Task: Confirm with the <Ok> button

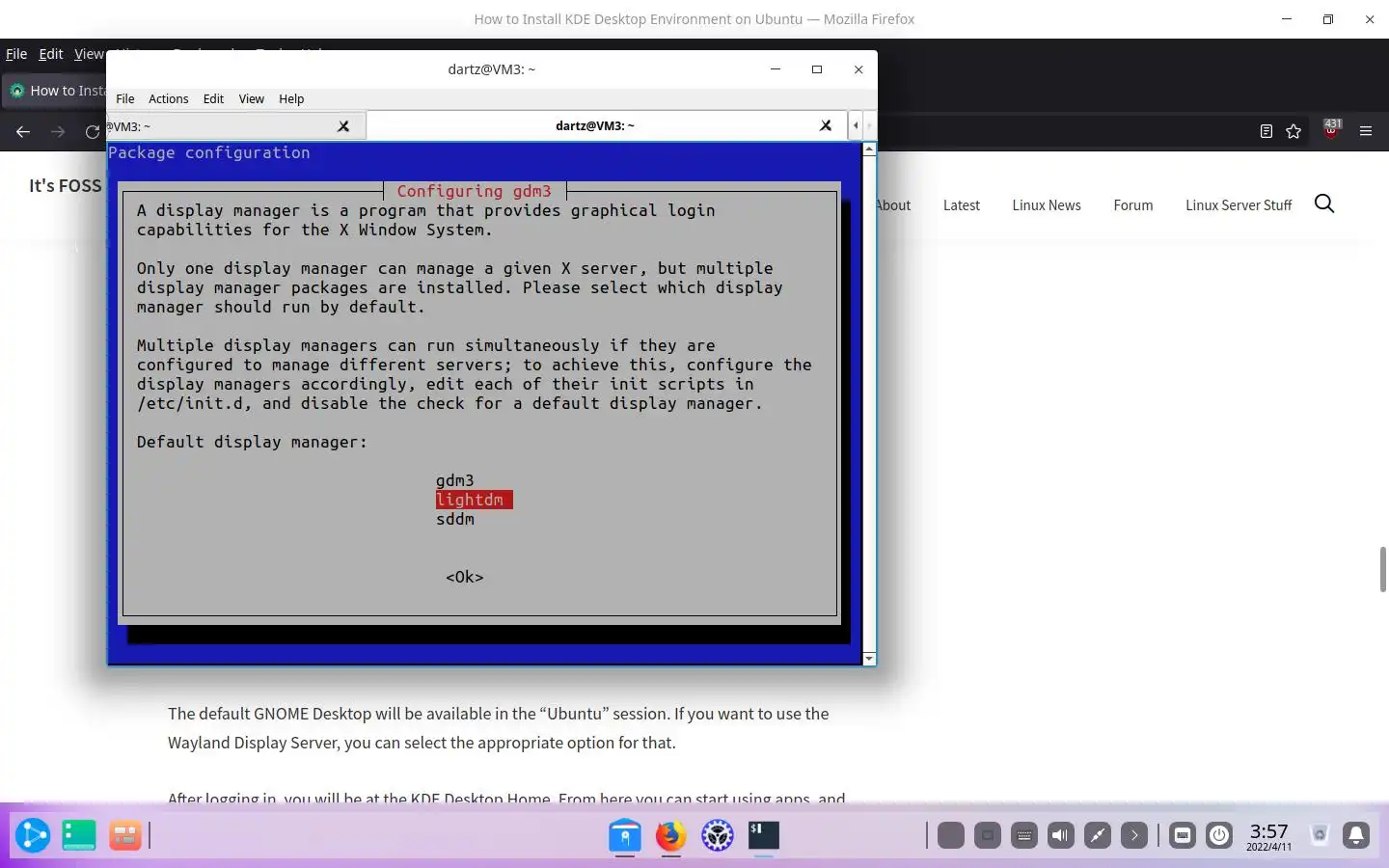Action: [x=465, y=577]
